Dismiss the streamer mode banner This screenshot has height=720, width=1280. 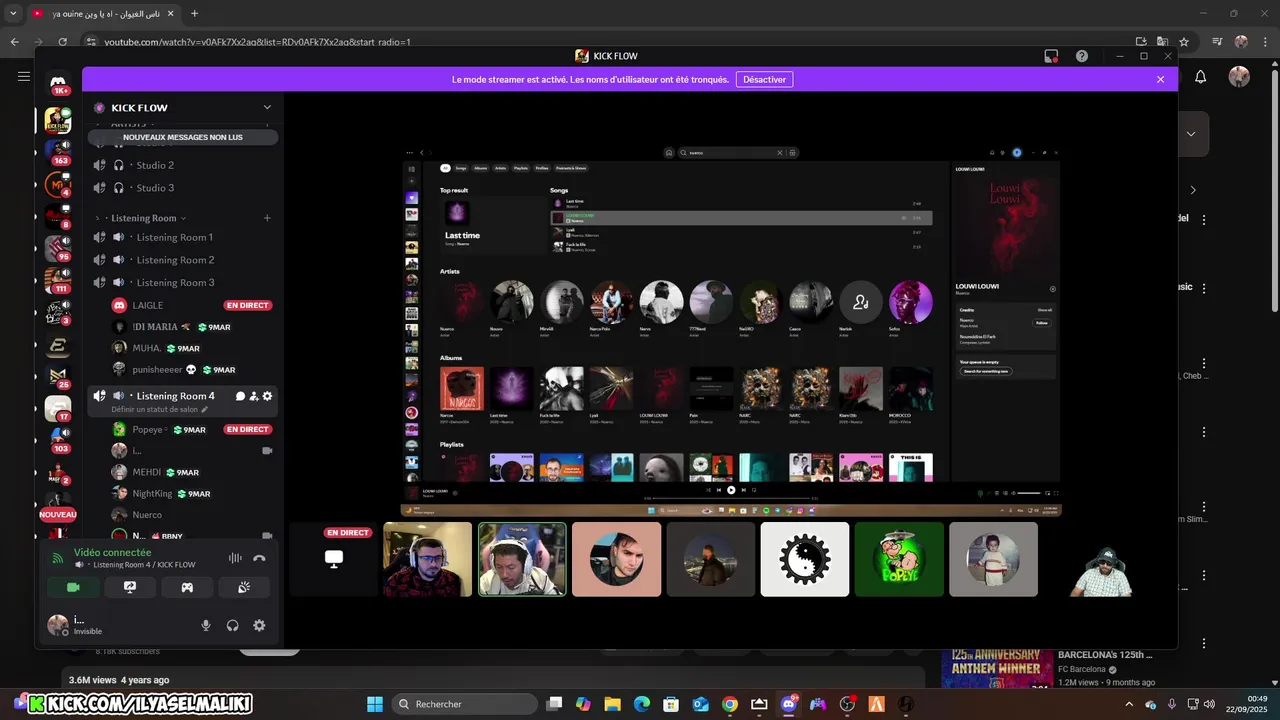pos(1160,79)
